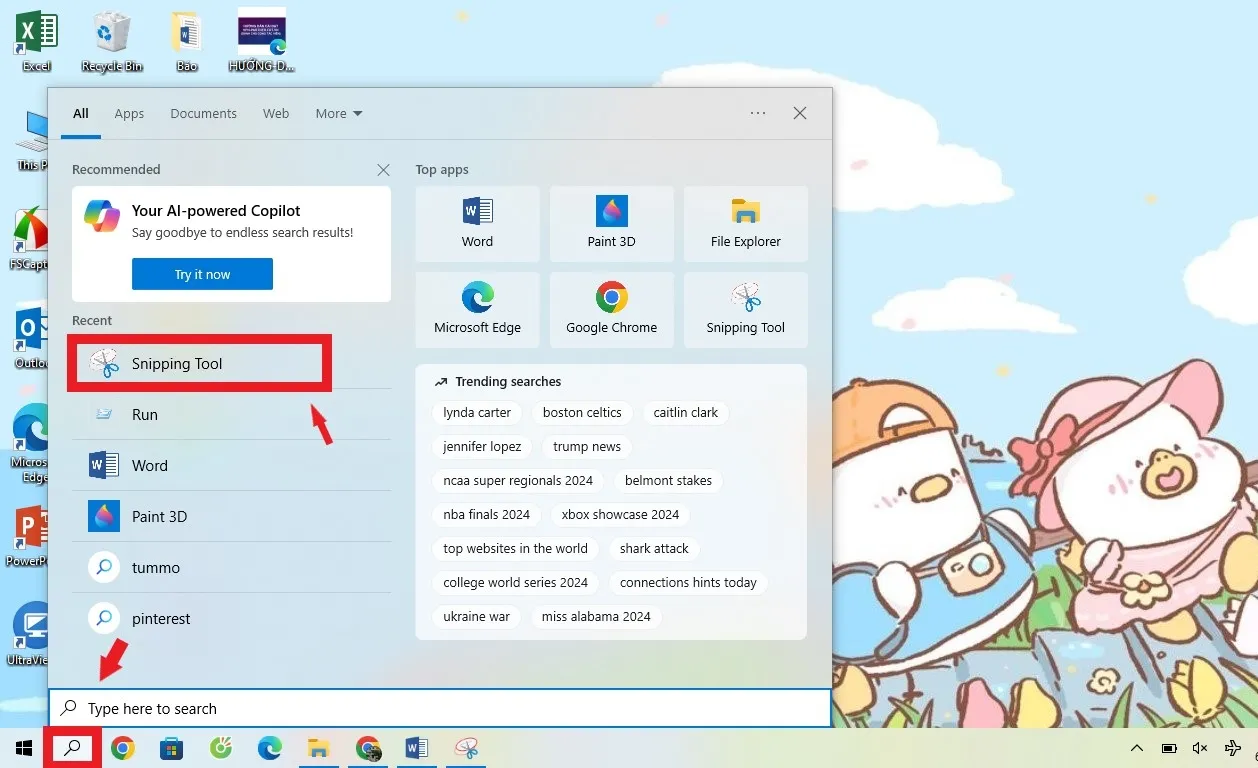Open the search options overflow menu

(757, 113)
